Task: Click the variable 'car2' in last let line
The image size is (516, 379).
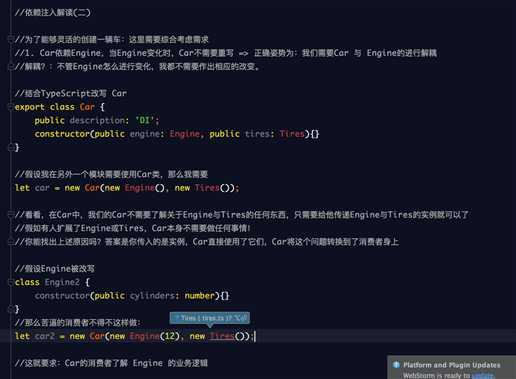Action: click(44, 336)
